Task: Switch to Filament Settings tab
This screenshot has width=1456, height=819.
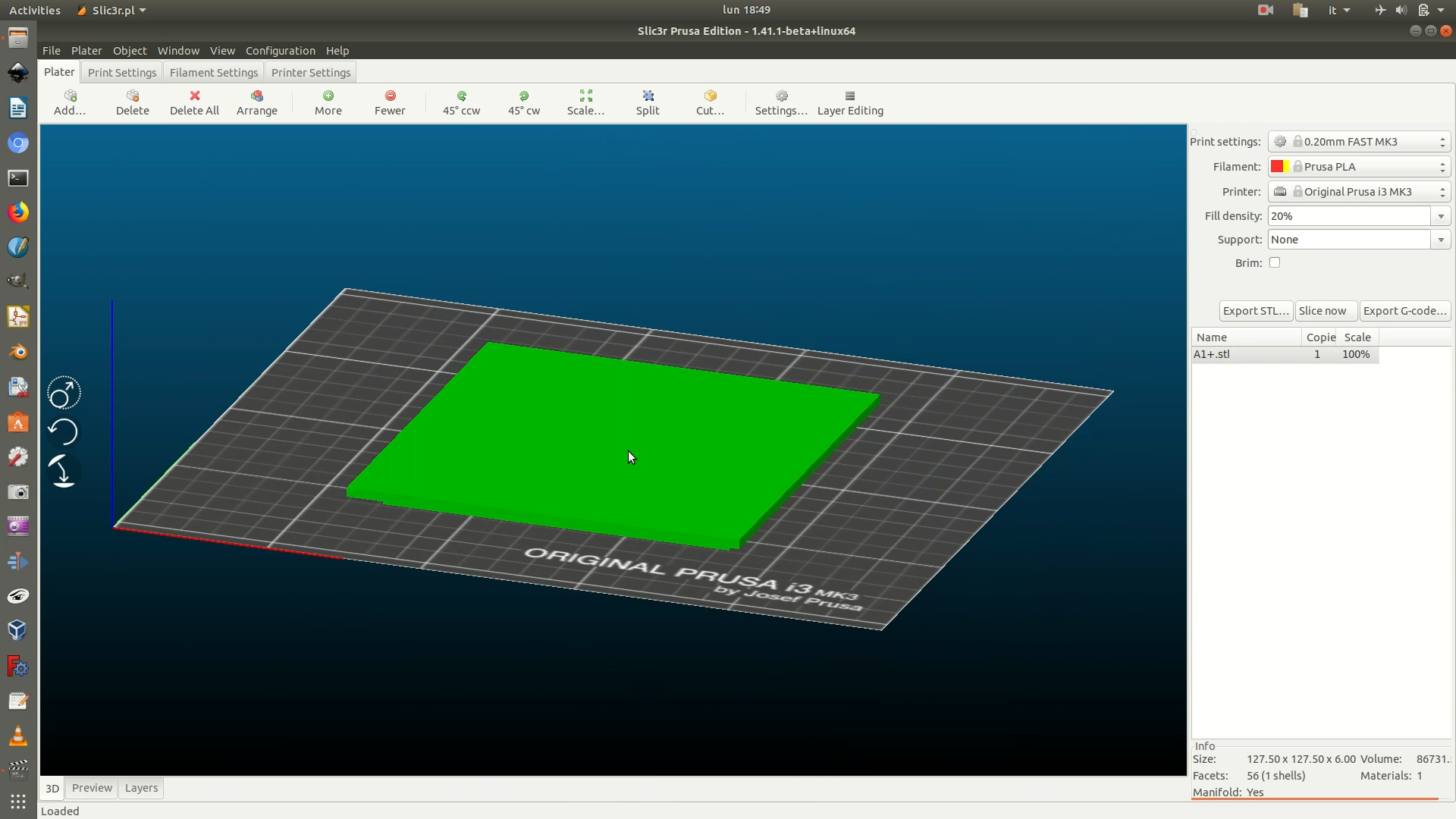Action: pos(214,73)
